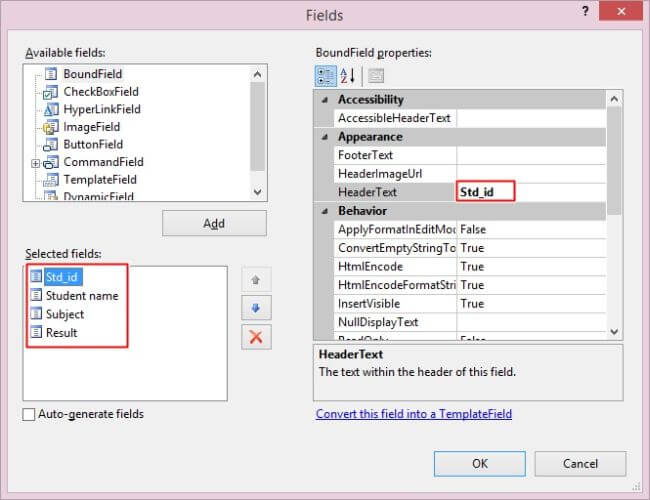Screen dimensions: 650x500
Task: Change ConvertEmptyStringToNull value True
Action: (531, 248)
